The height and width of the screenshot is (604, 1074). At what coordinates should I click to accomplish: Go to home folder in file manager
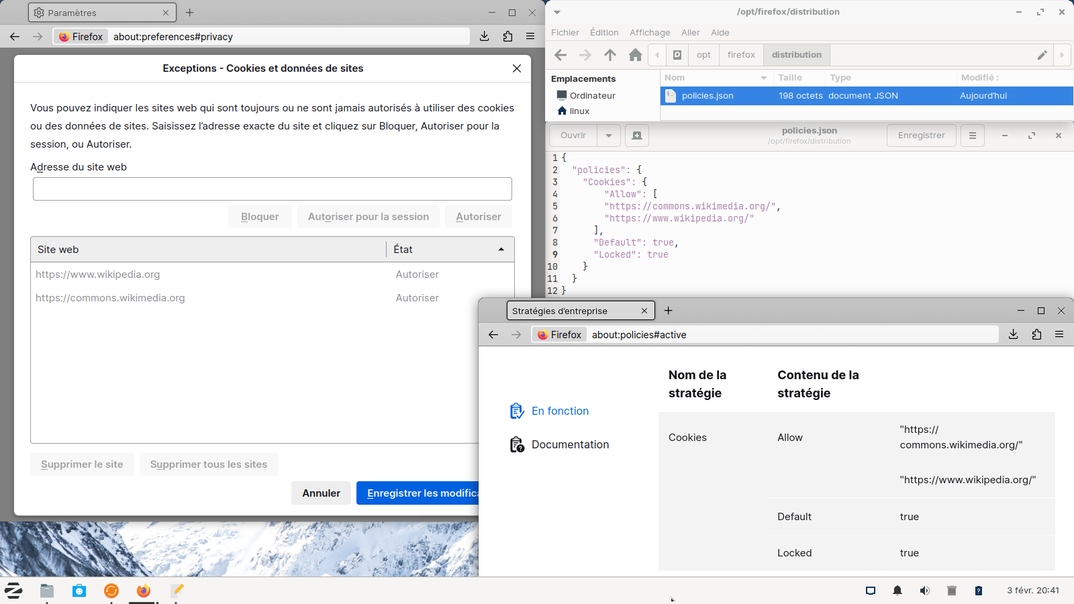tap(635, 55)
